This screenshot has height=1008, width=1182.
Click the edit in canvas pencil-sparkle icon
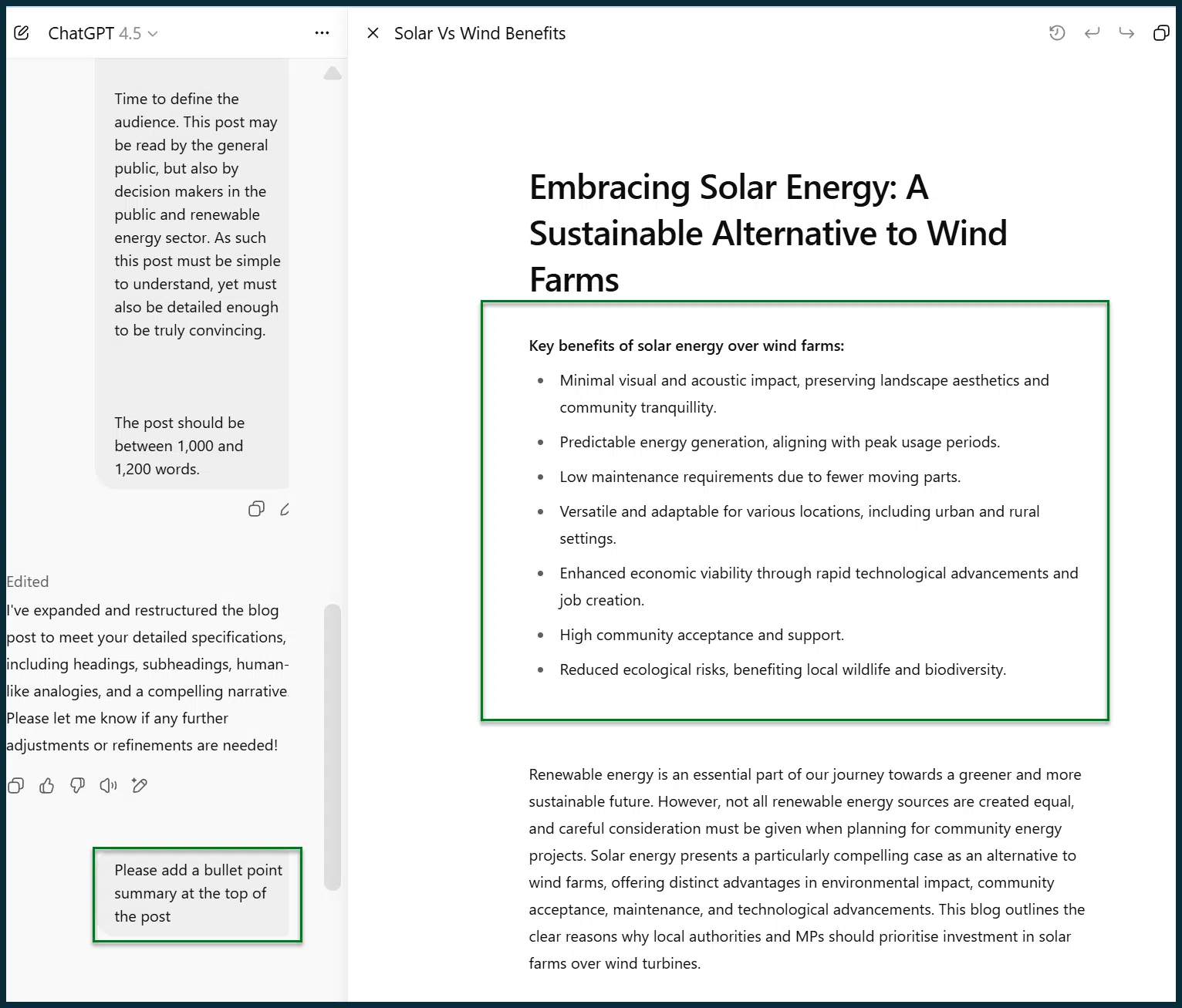point(140,786)
